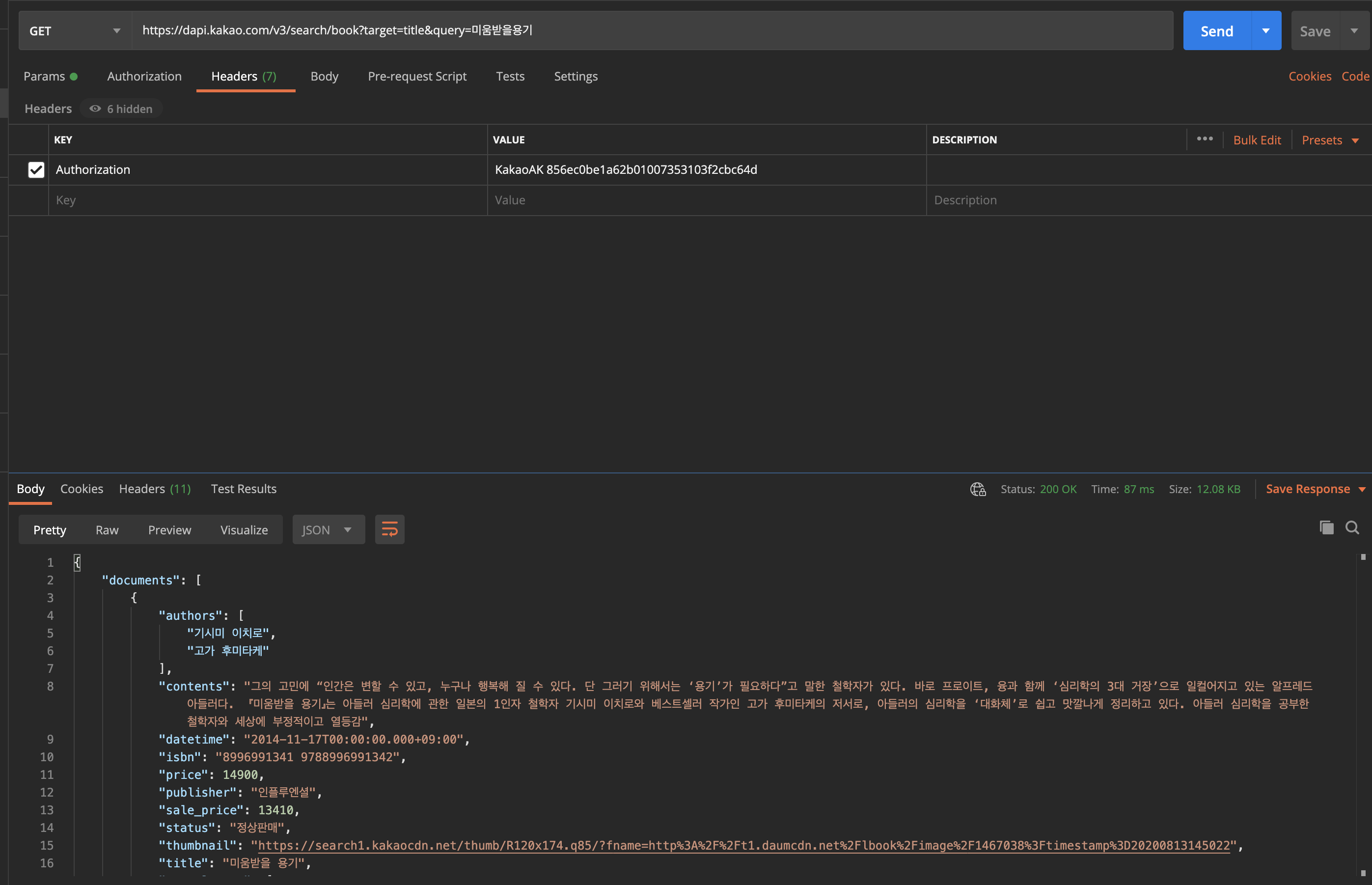This screenshot has height=885, width=1372.
Task: Click the network globe lock icon
Action: point(978,489)
